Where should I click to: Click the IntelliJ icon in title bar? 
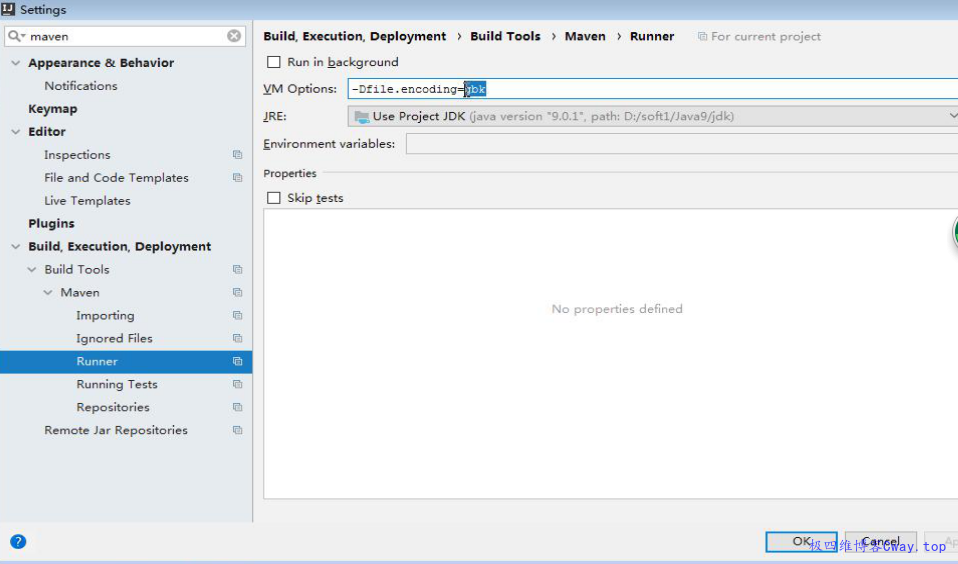[x=8, y=9]
